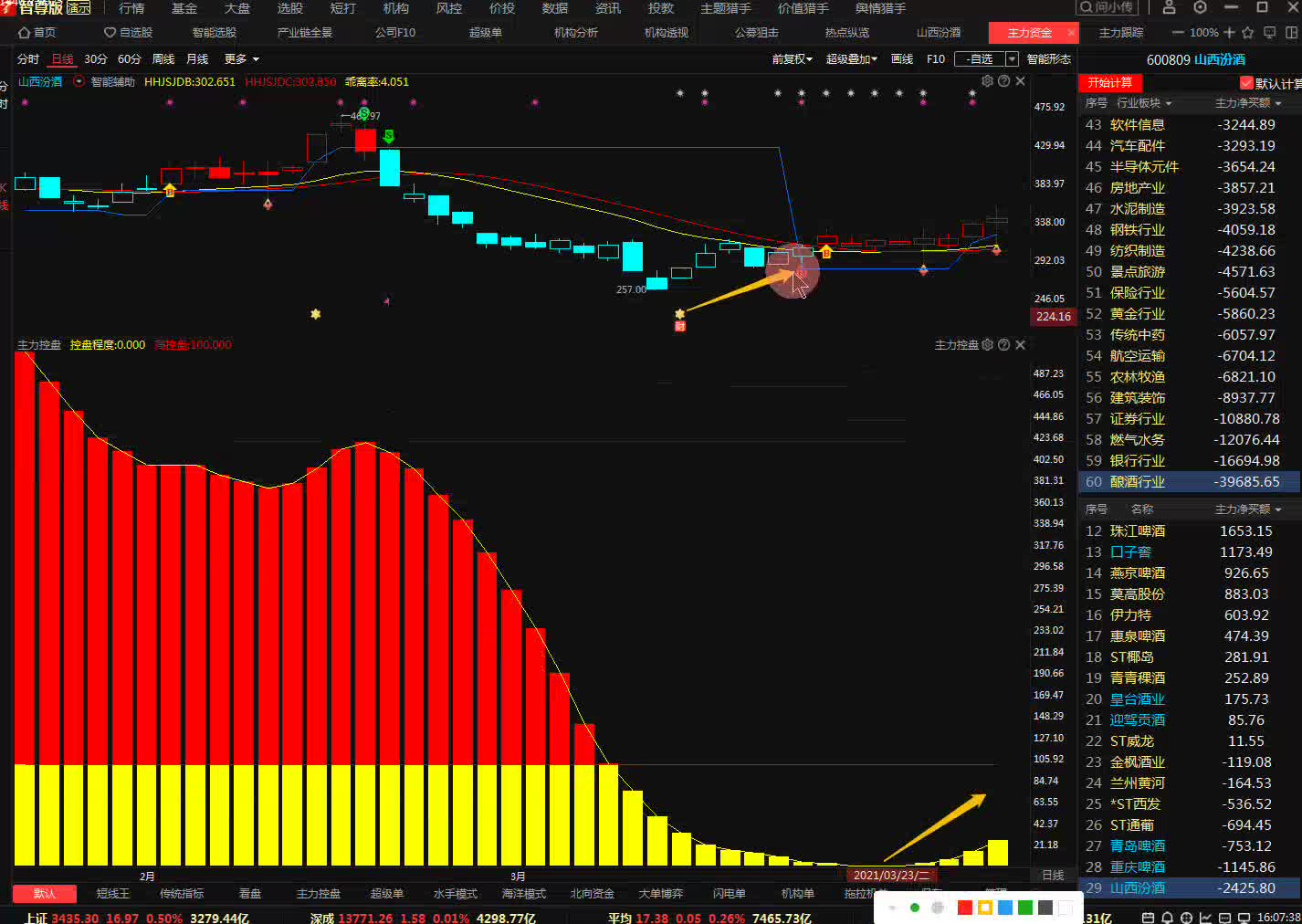Viewport: 1302px width, 924px height.
Task: Open the 行情 menu
Action: 131,8
